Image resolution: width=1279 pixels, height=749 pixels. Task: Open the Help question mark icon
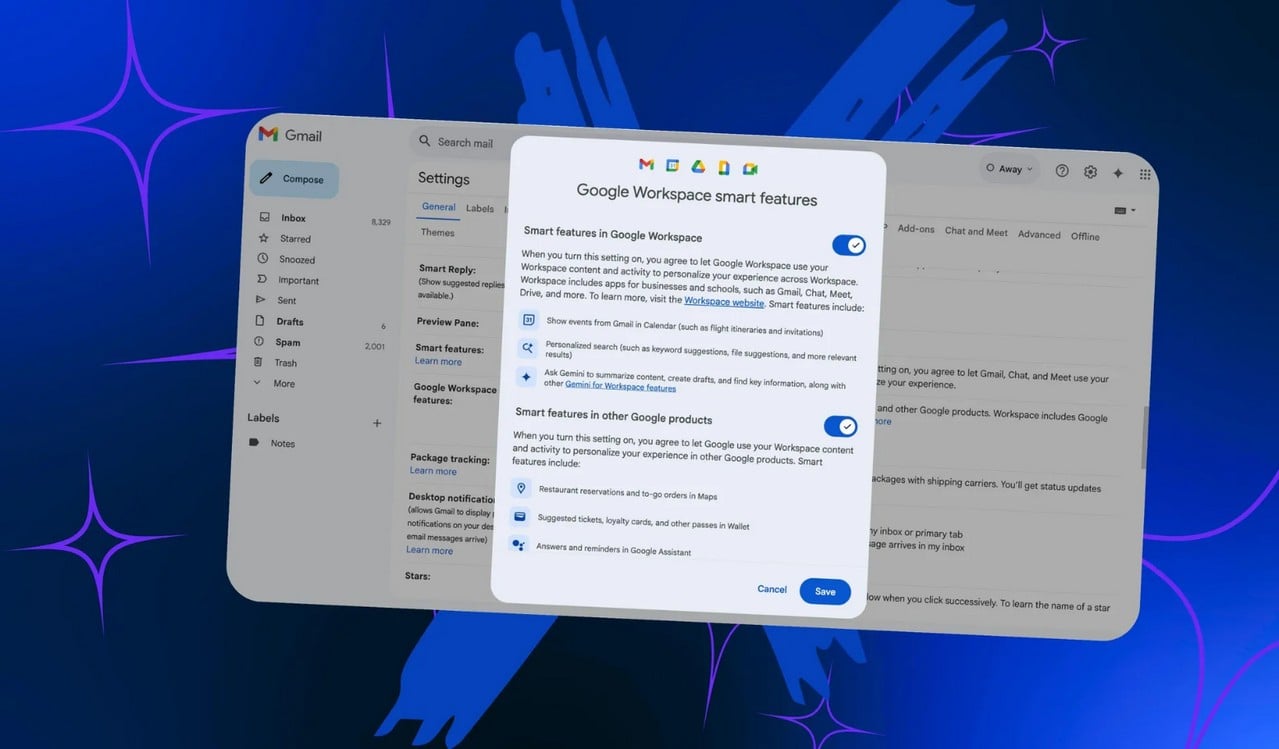[x=1062, y=171]
